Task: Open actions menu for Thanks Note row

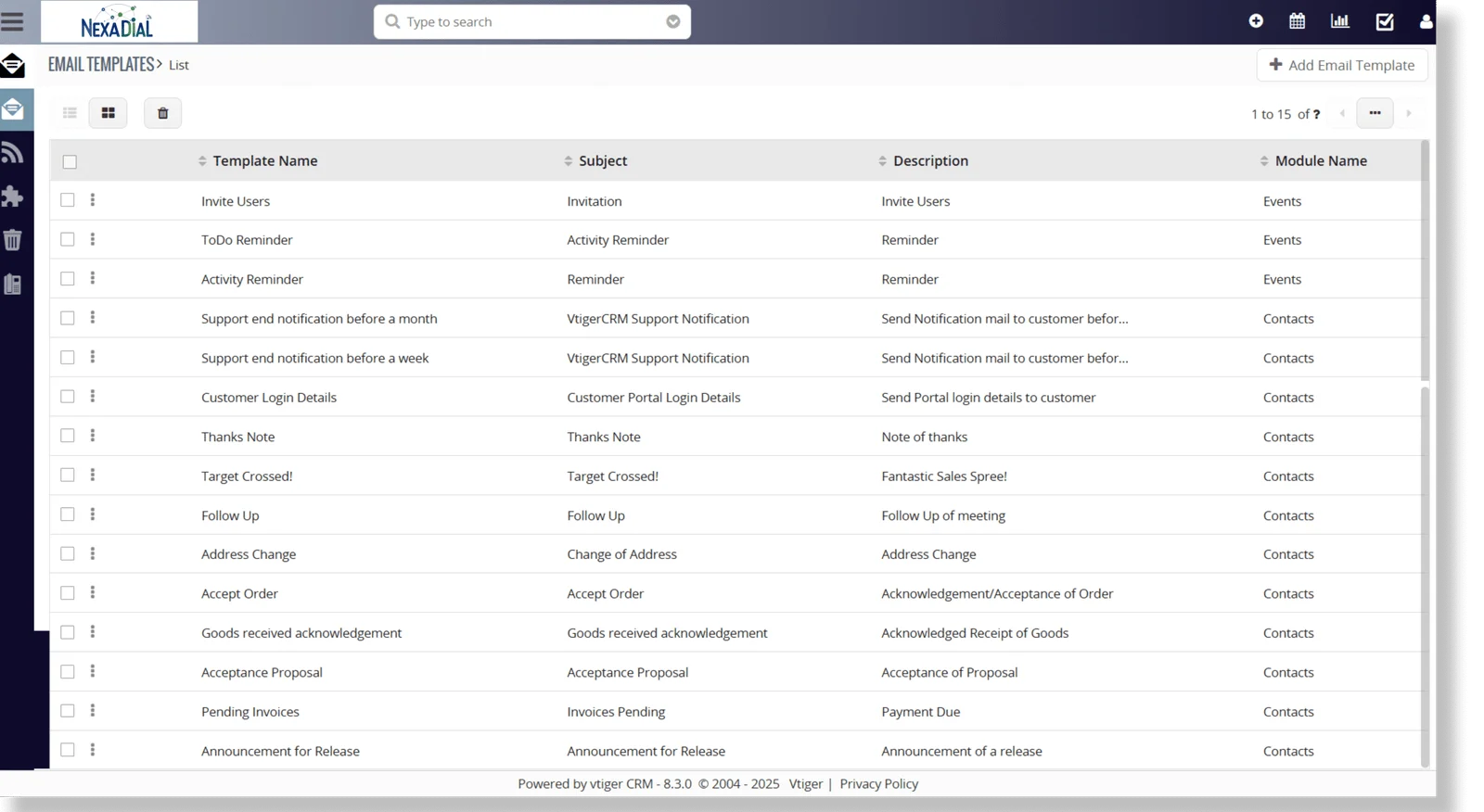Action: click(x=93, y=436)
